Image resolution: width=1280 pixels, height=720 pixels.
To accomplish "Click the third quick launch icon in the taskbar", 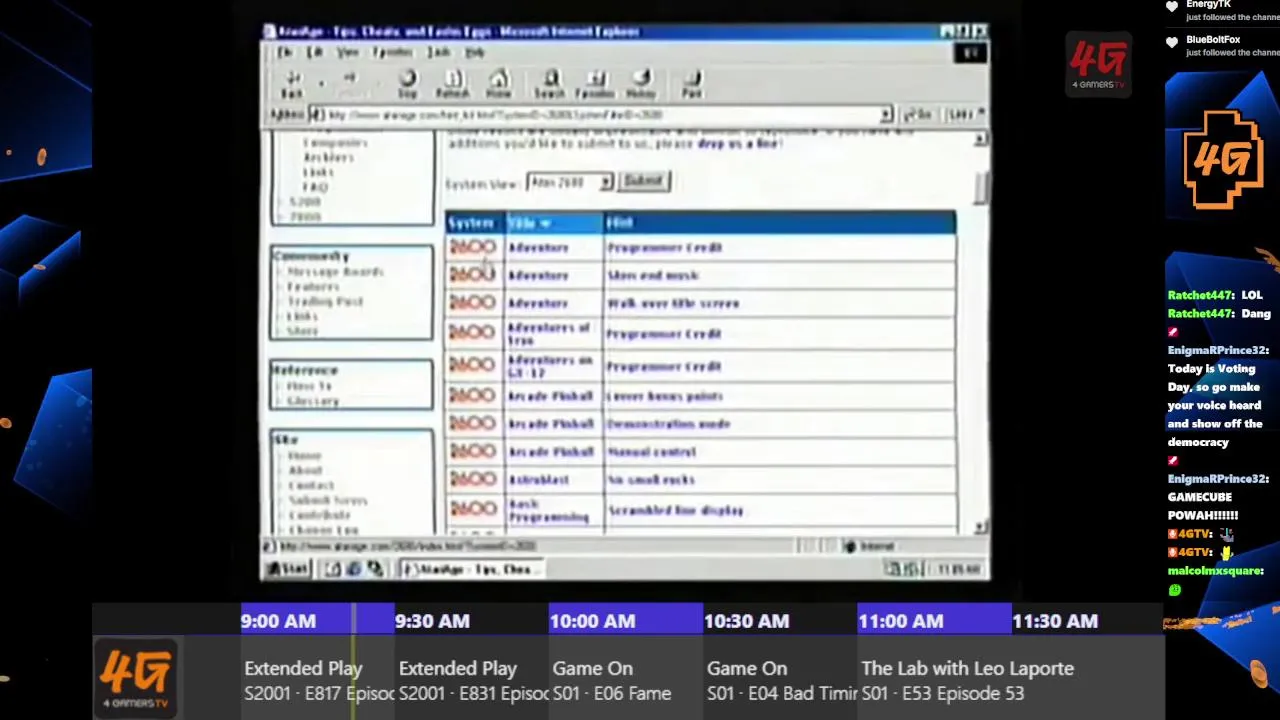I will click(x=375, y=569).
